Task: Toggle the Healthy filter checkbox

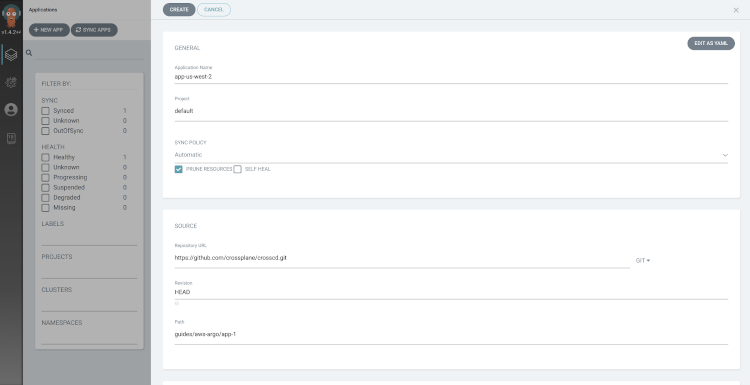Action: (x=45, y=157)
